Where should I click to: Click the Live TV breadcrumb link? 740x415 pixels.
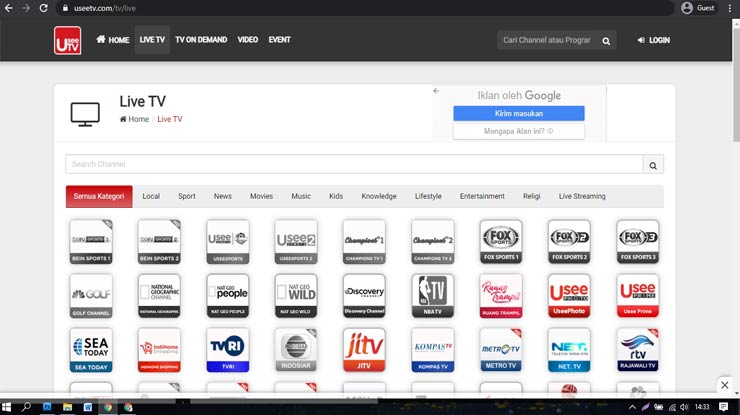click(170, 119)
